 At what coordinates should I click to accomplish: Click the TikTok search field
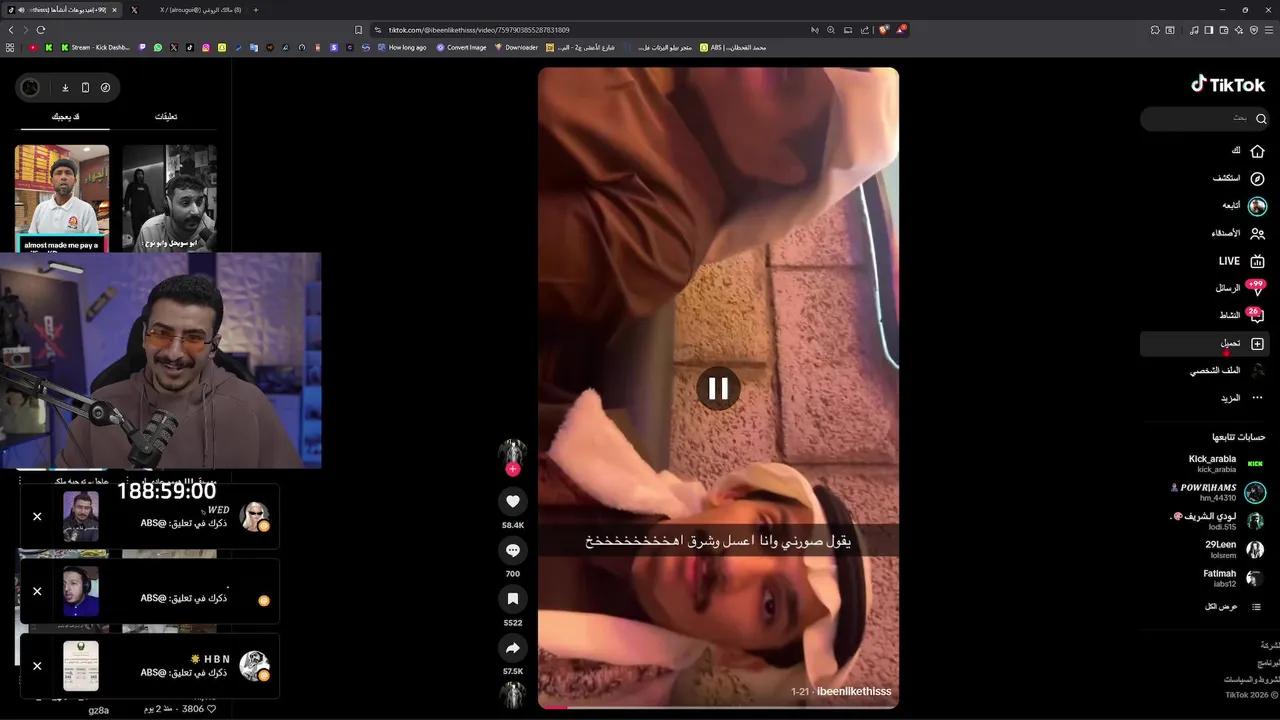click(1205, 118)
